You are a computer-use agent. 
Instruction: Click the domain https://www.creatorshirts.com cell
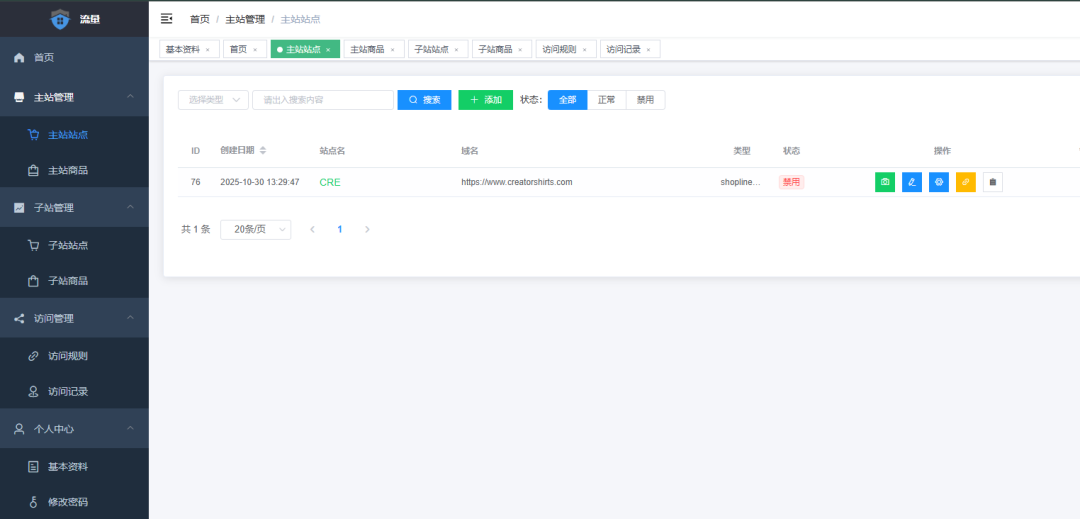click(517, 182)
